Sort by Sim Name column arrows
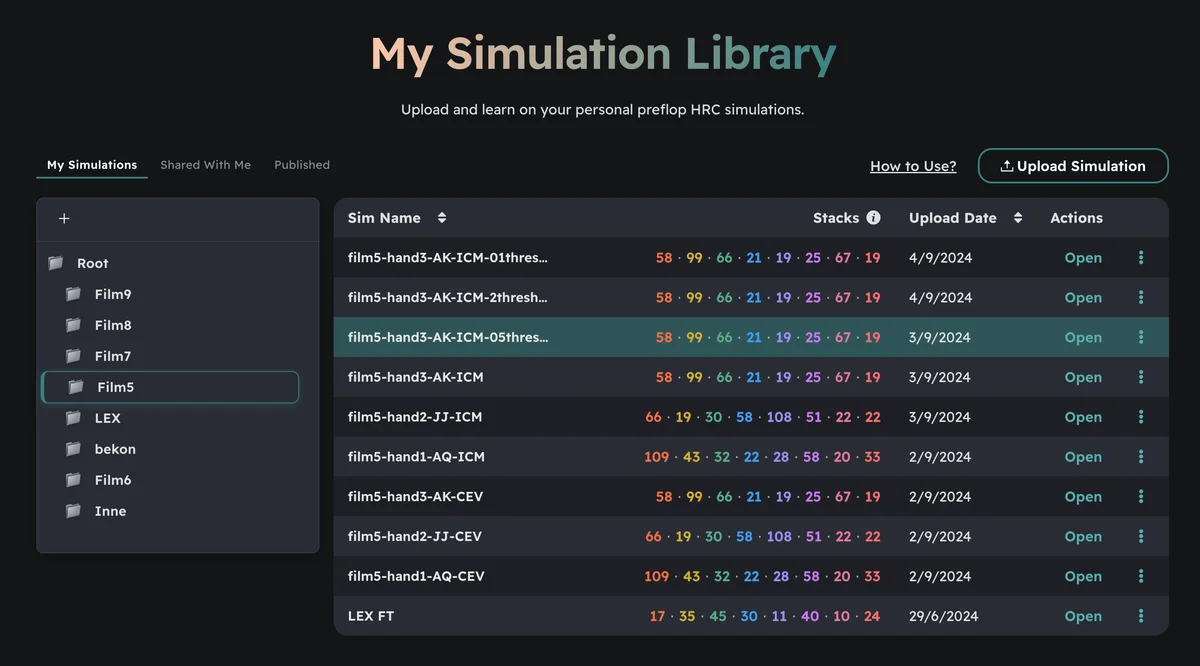The height and width of the screenshot is (666, 1200). tap(442, 218)
